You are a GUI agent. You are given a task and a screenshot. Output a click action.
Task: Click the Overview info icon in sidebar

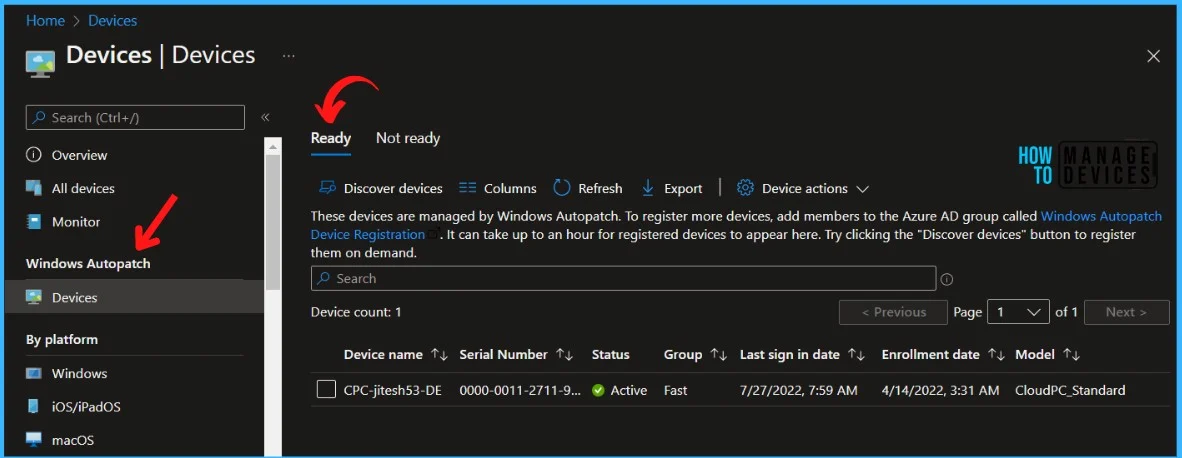(x=33, y=155)
